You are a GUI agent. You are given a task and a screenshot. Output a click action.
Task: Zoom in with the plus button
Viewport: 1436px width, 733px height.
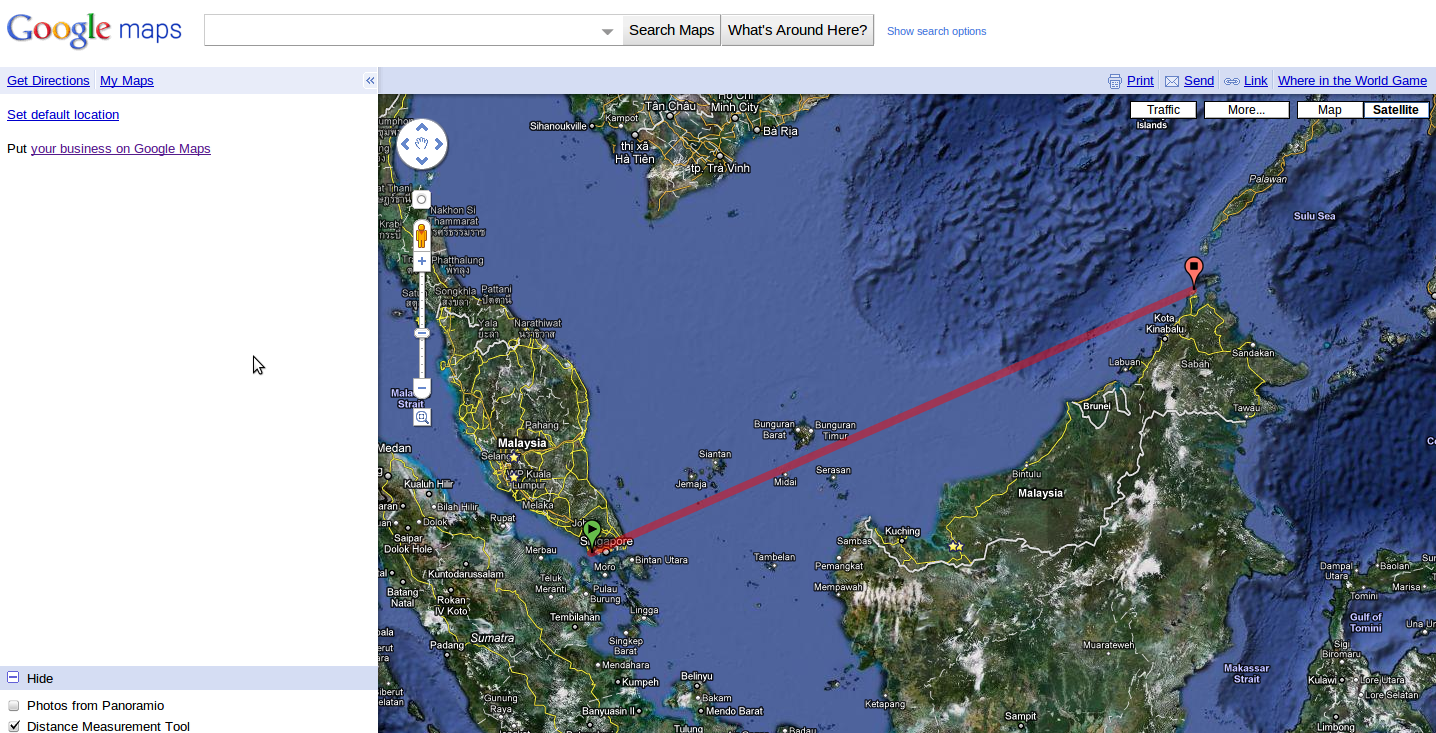coord(422,261)
